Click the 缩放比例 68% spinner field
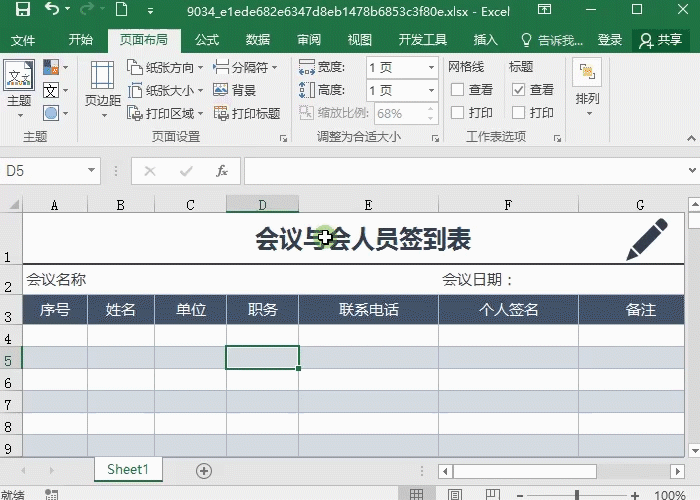This screenshot has height=500, width=700. 406,113
